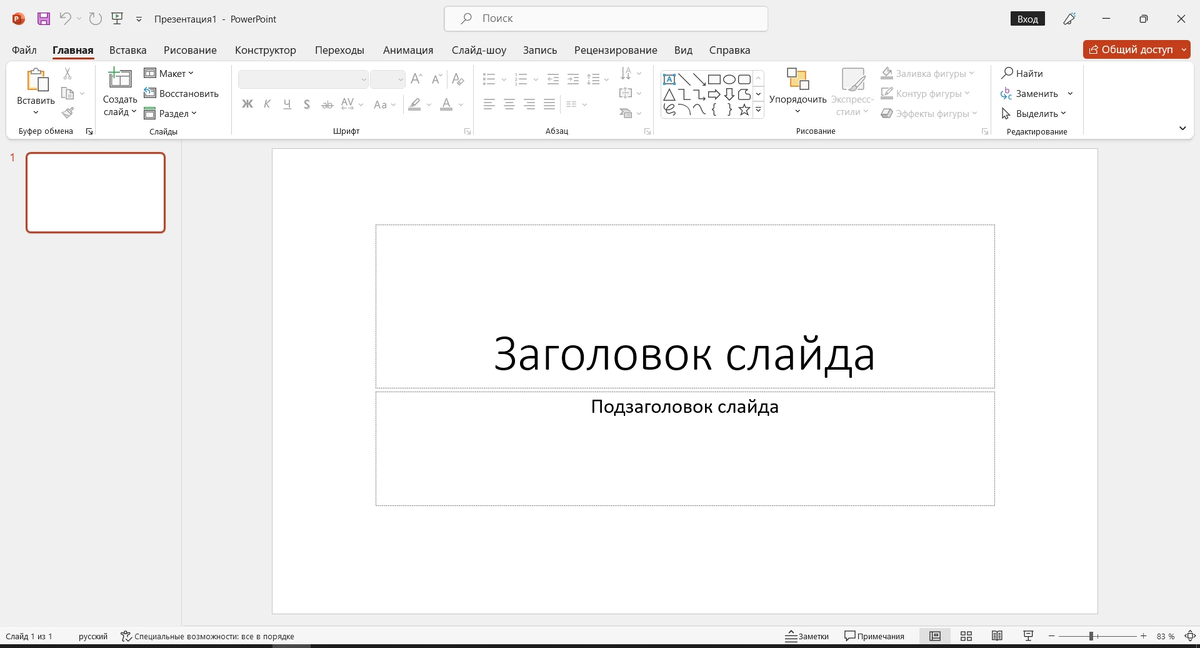The height and width of the screenshot is (648, 1200).
Task: Click the Copy icon in clipboard group
Action: pyautogui.click(x=68, y=93)
